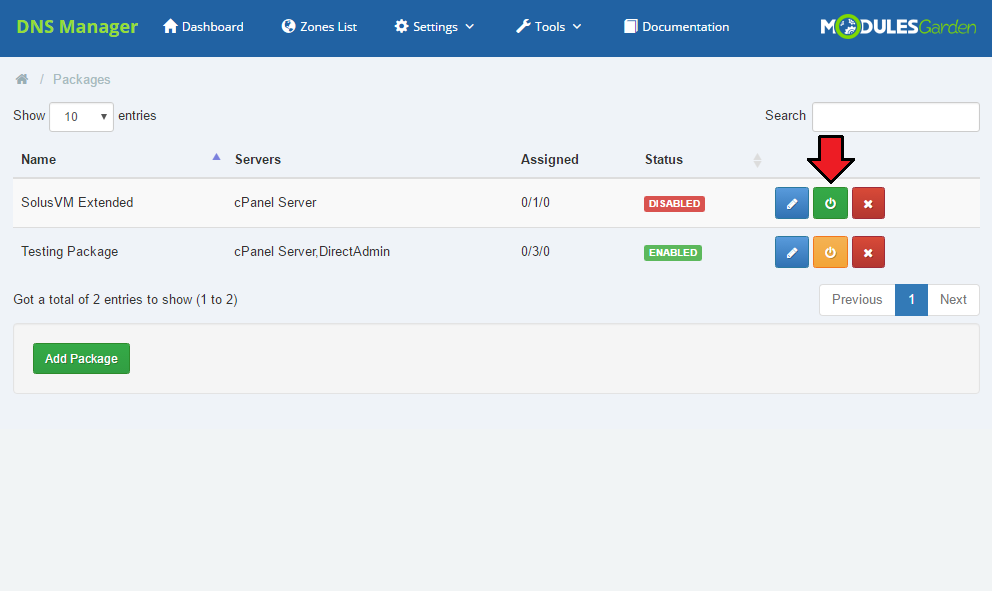This screenshot has height=591, width=992.
Task: Click the Assigned column header
Action: click(x=550, y=159)
